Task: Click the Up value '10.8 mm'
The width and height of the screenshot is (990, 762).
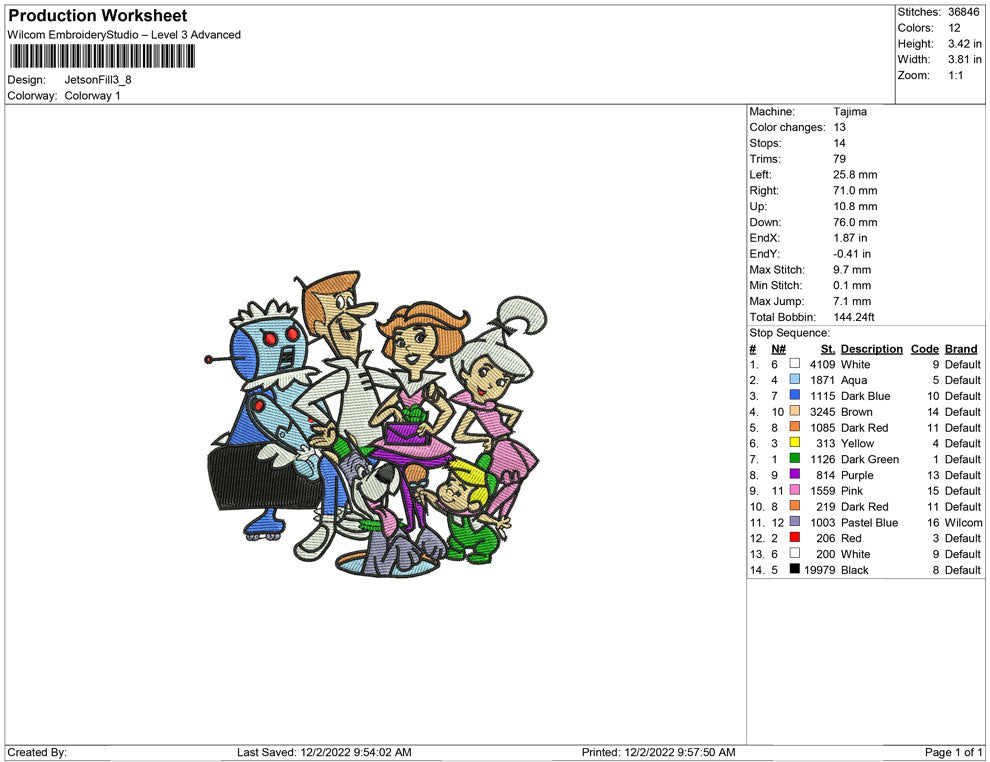Action: [855, 206]
